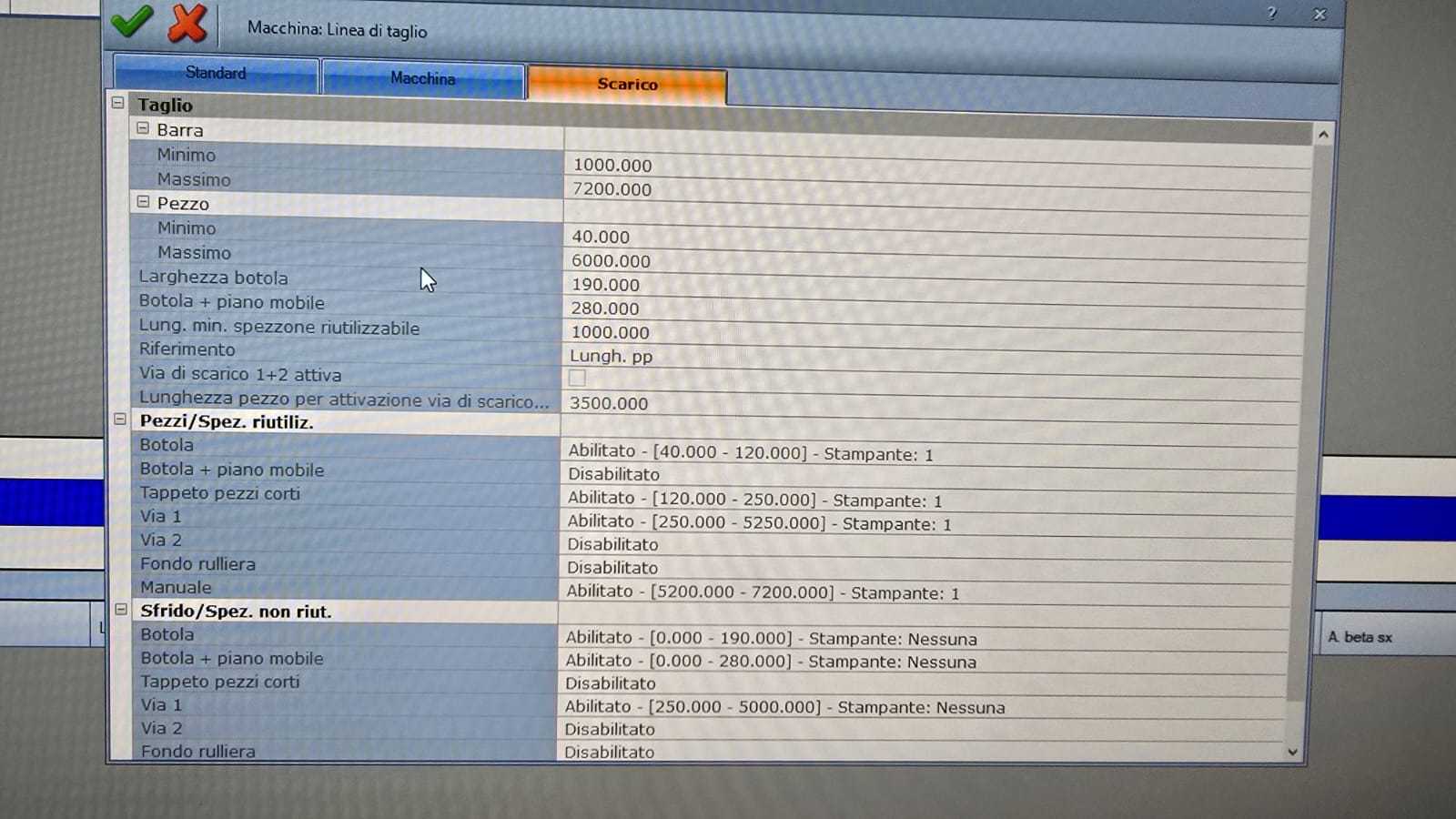Cancel changes with the red X icon
The image size is (1456, 819).
tap(187, 24)
